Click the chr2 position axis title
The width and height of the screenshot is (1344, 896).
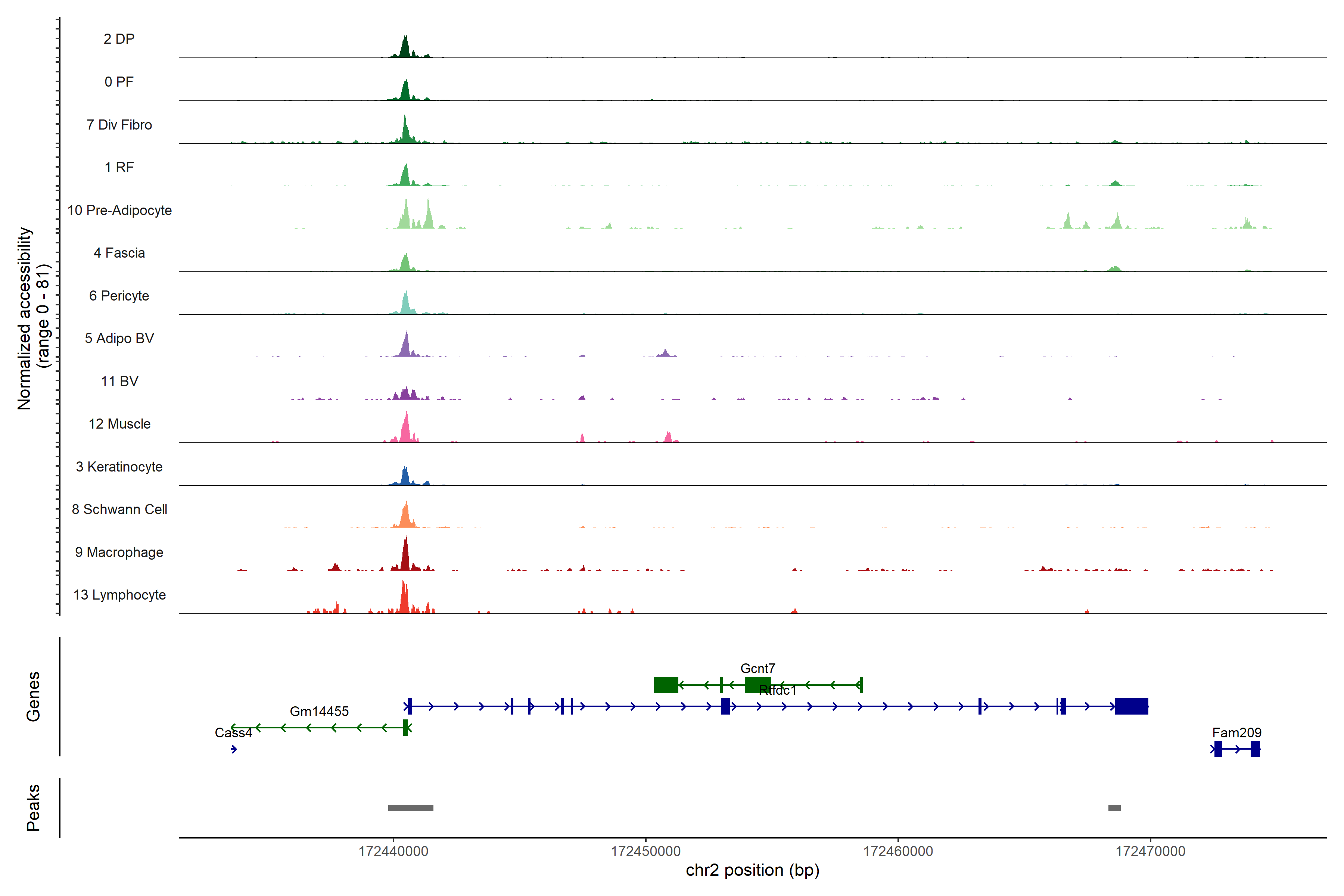point(752,870)
